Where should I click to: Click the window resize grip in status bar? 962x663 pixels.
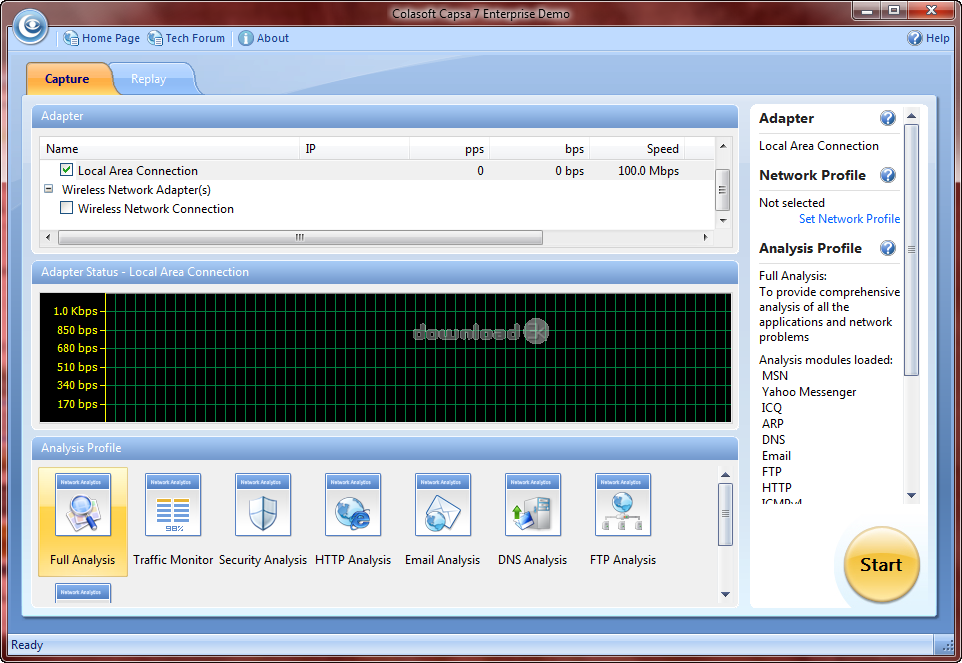947,646
